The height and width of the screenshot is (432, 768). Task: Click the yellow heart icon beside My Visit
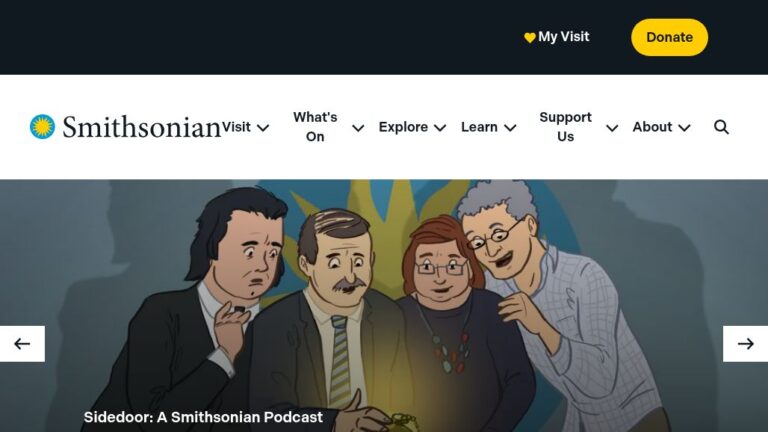click(529, 37)
